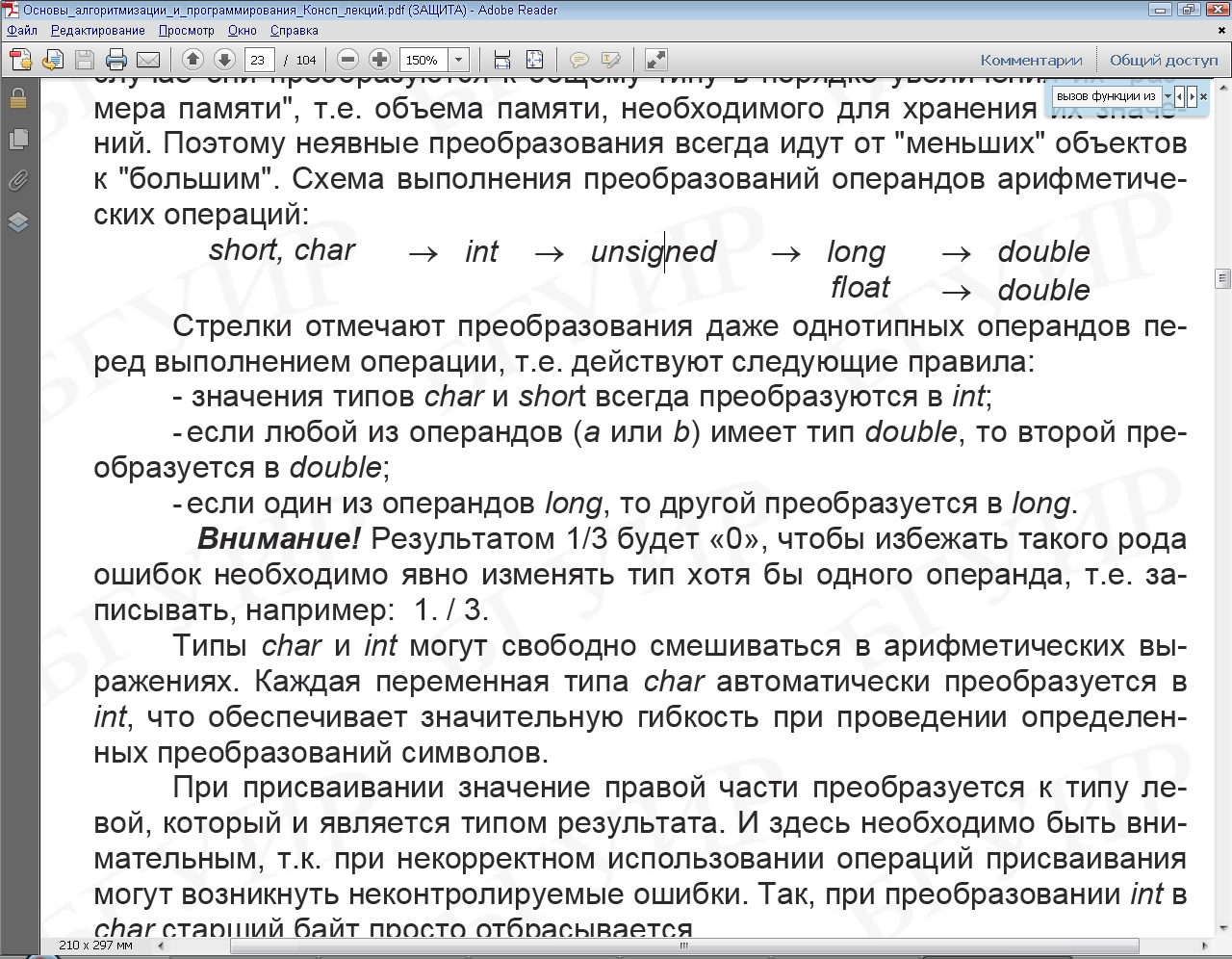Click the '210 x 297 мм' page size label
The height and width of the screenshot is (959, 1232).
95,946
